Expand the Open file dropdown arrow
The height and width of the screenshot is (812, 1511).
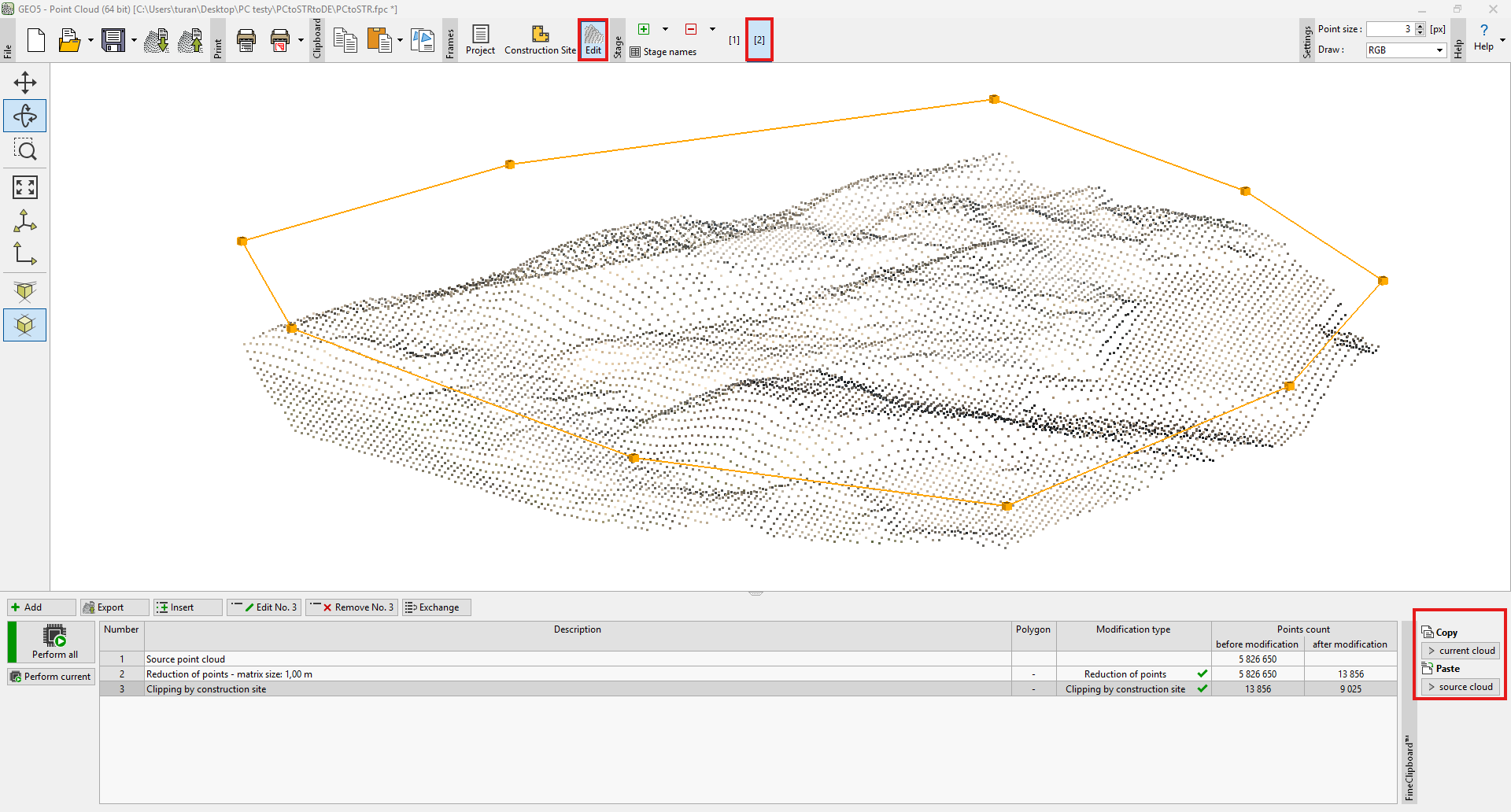(x=91, y=40)
